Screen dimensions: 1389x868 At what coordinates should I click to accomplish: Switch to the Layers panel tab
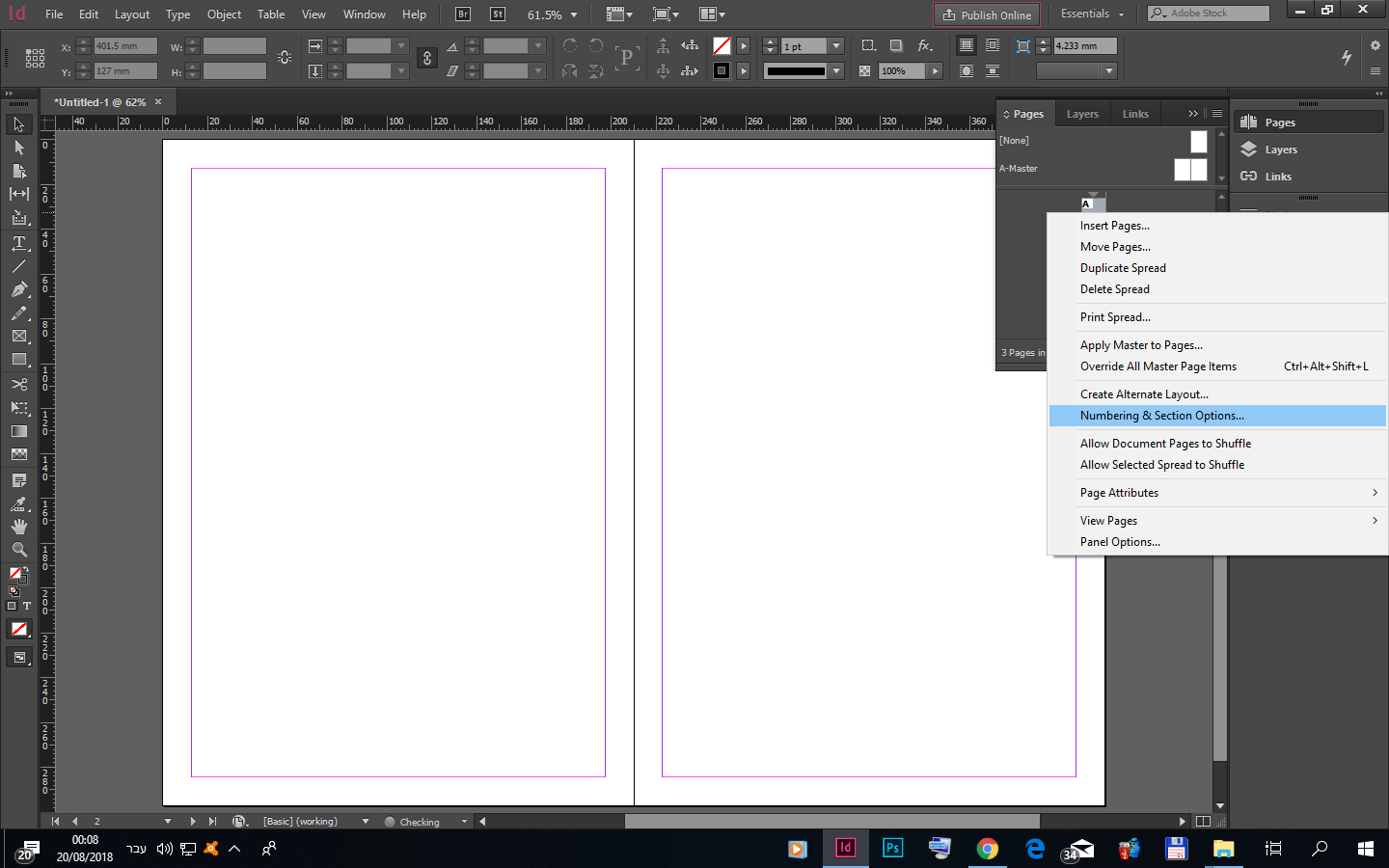(x=1081, y=113)
